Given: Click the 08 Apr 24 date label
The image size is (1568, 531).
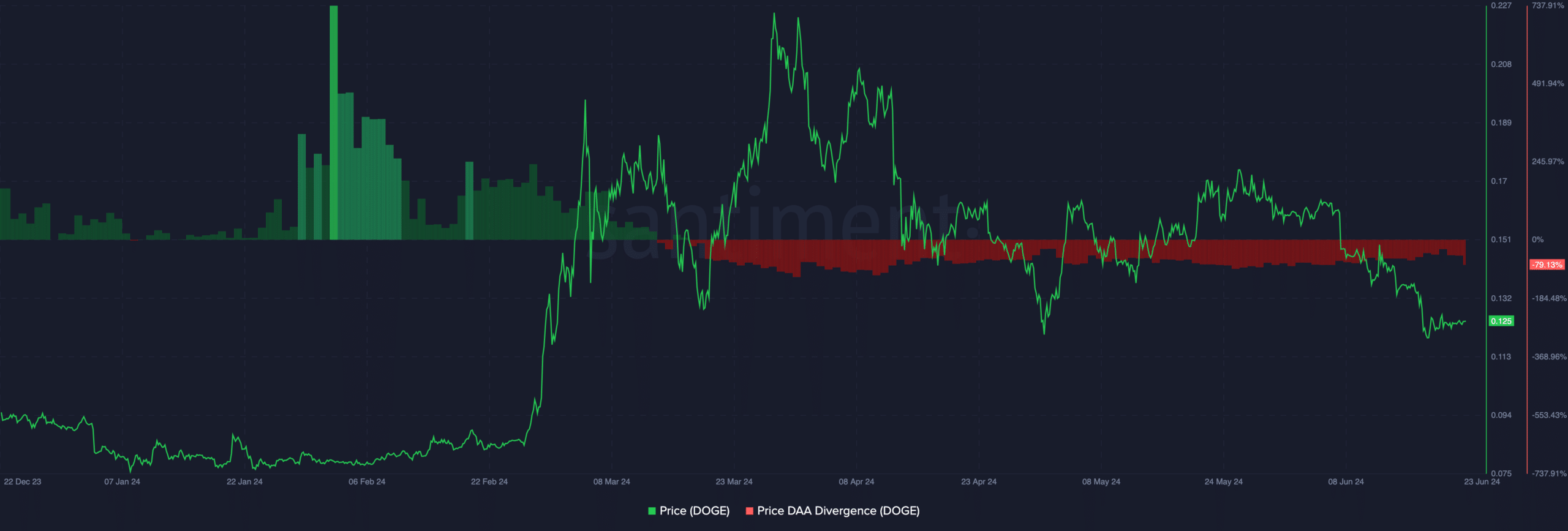Looking at the screenshot, I should [x=856, y=482].
